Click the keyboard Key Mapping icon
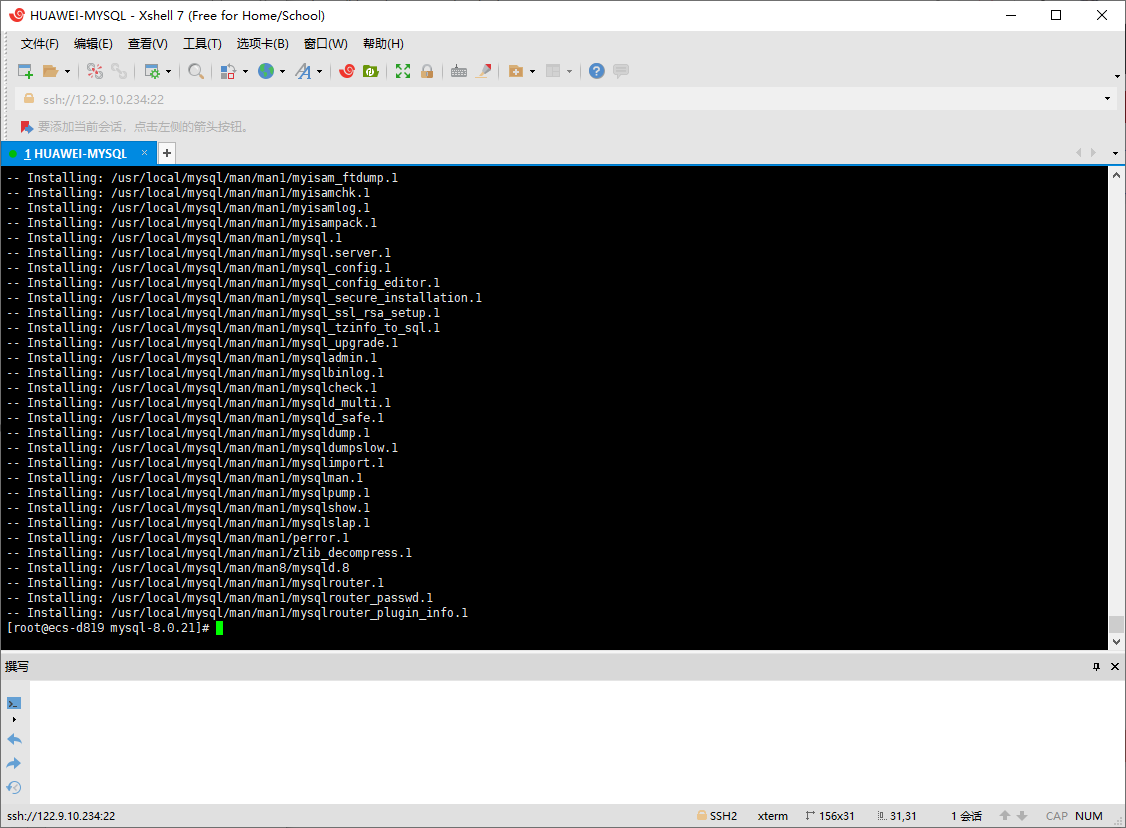Screen dimensions: 1126x828 tap(459, 71)
